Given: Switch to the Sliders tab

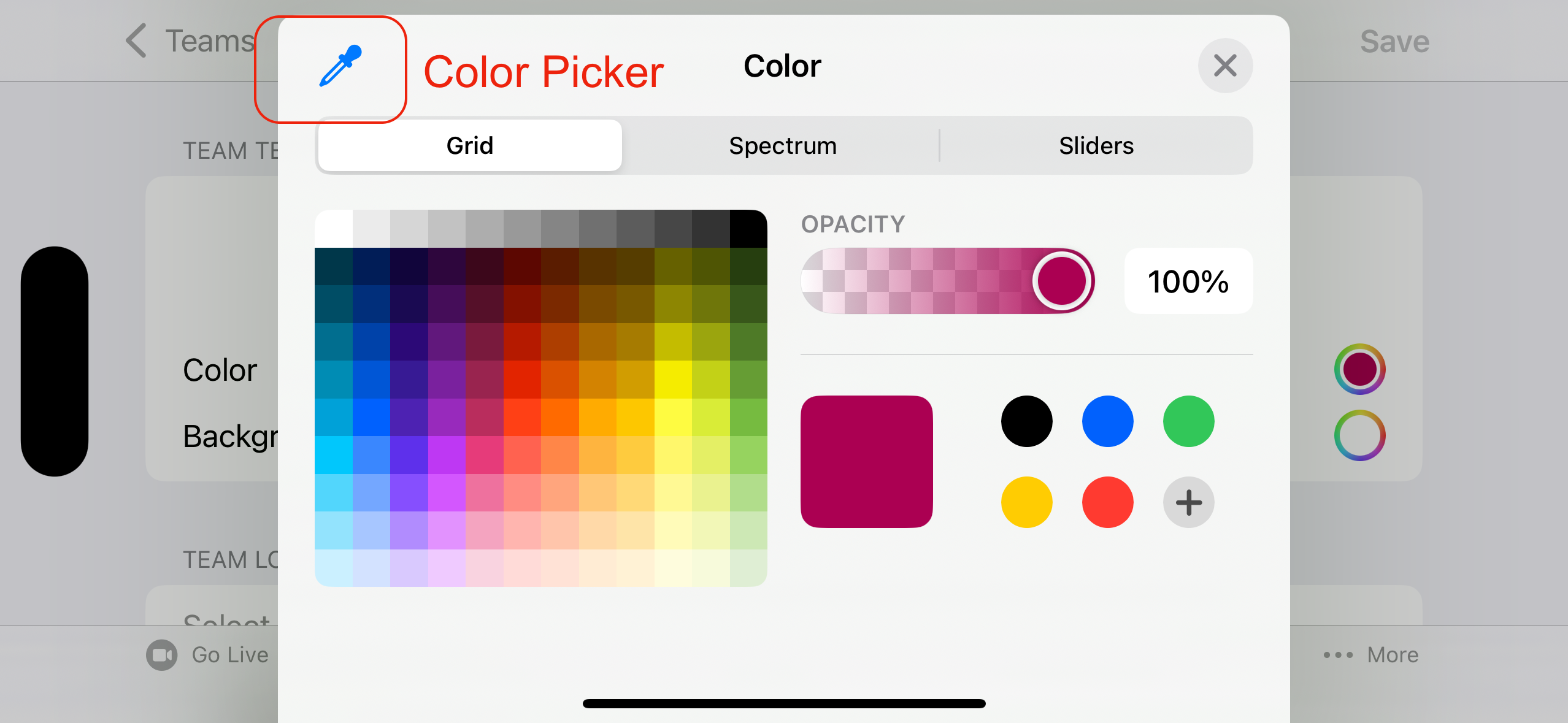Looking at the screenshot, I should point(1096,145).
